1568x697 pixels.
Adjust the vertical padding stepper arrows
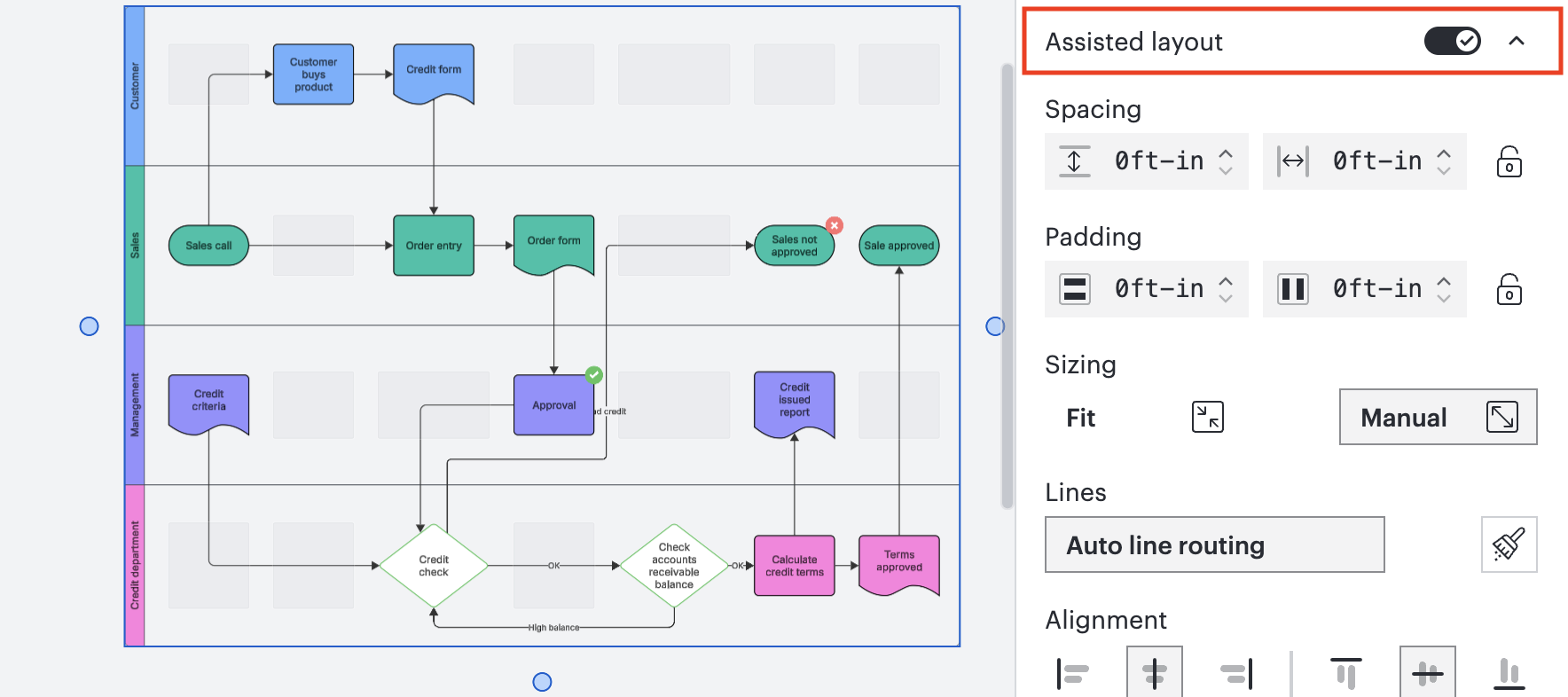pyautogui.click(x=1226, y=289)
